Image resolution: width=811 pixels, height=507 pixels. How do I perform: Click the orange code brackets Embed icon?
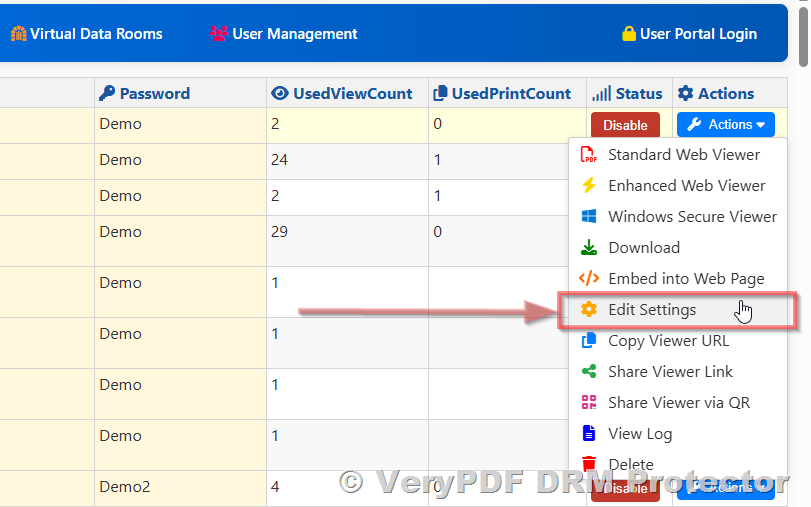(589, 279)
